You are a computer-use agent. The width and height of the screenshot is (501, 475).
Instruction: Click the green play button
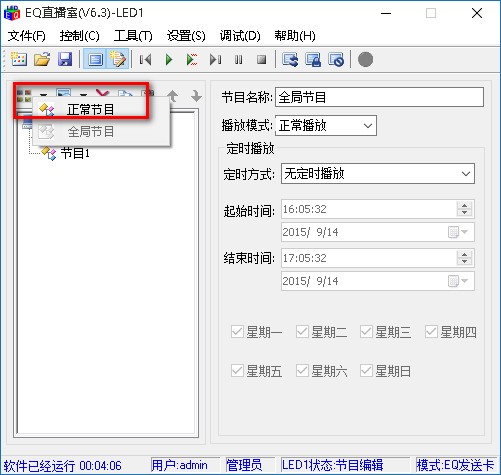(x=169, y=60)
